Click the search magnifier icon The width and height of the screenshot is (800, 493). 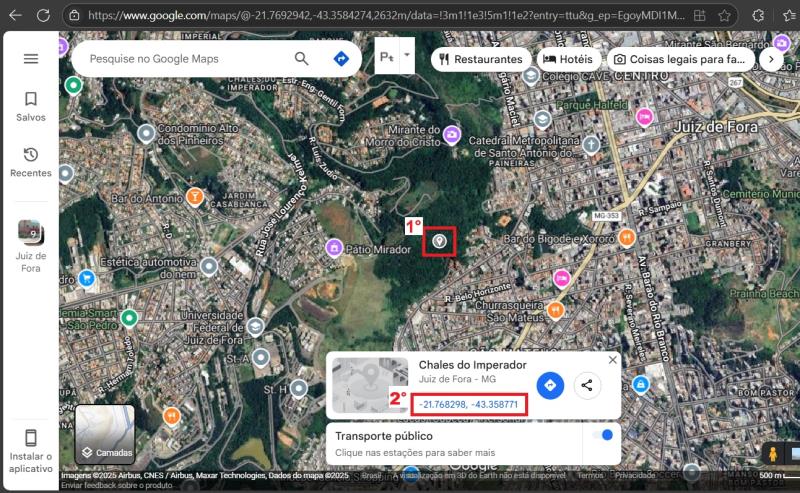(302, 59)
